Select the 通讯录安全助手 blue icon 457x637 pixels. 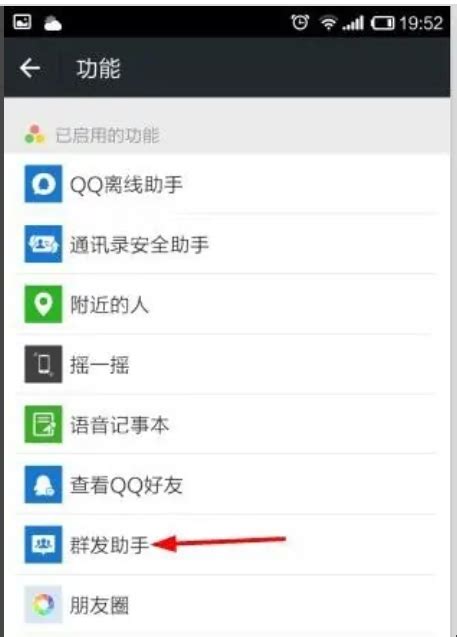pyautogui.click(x=43, y=244)
